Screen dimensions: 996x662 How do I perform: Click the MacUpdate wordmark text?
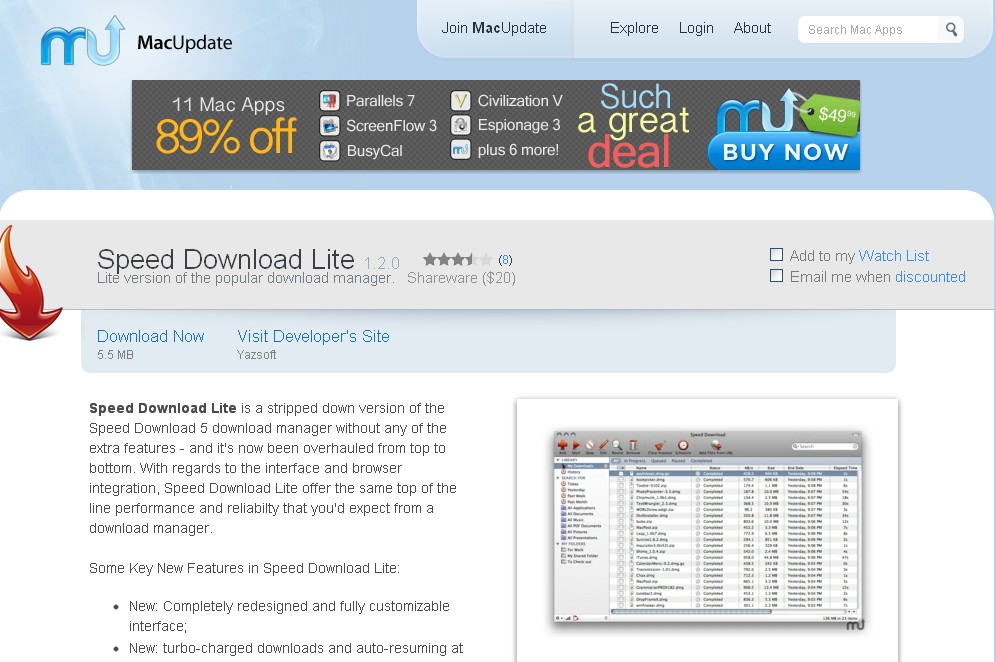click(185, 43)
